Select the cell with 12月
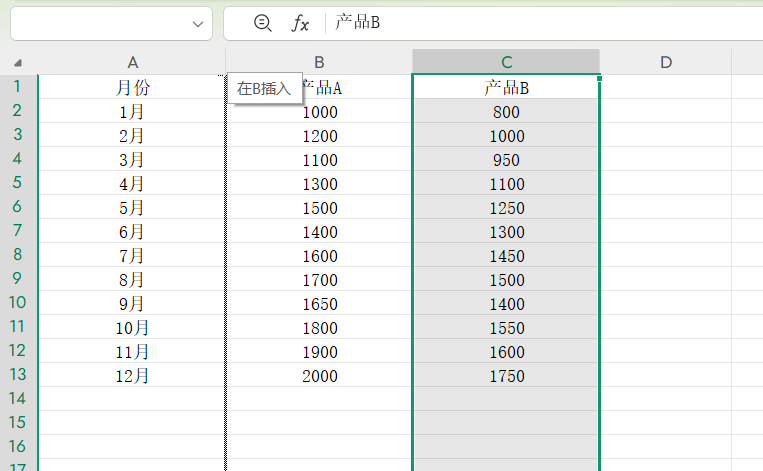 point(132,376)
